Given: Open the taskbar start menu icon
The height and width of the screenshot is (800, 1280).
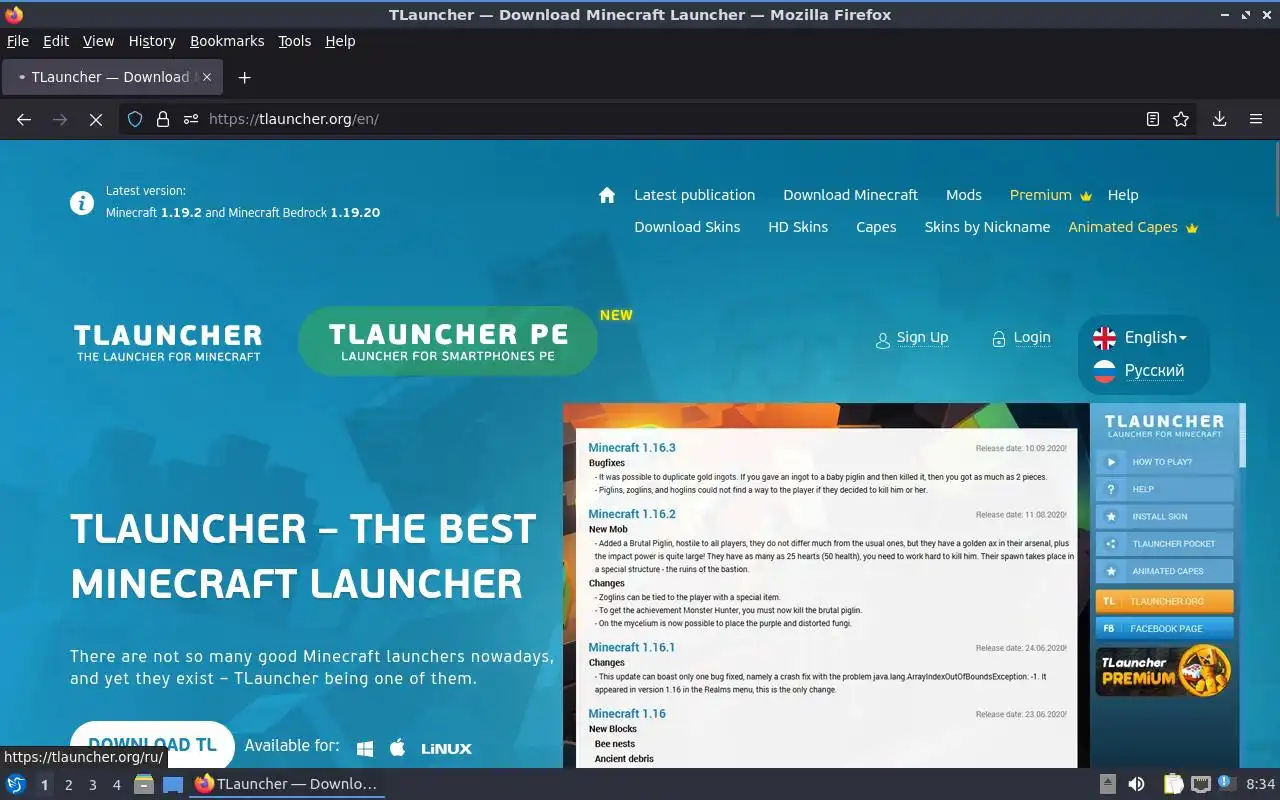Looking at the screenshot, I should 16,784.
